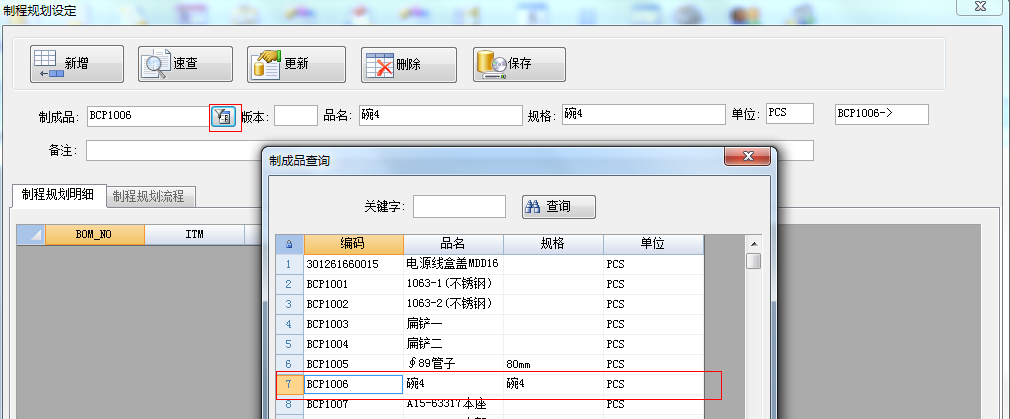Select the 制程规划明细 tab

(58, 196)
